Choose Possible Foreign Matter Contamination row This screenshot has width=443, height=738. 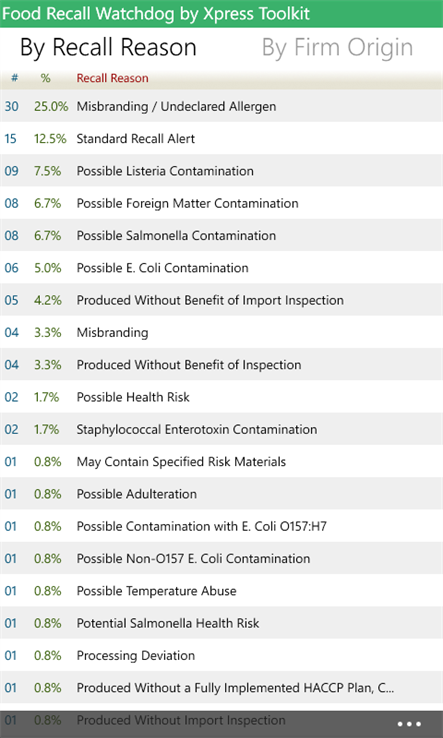coord(221,203)
